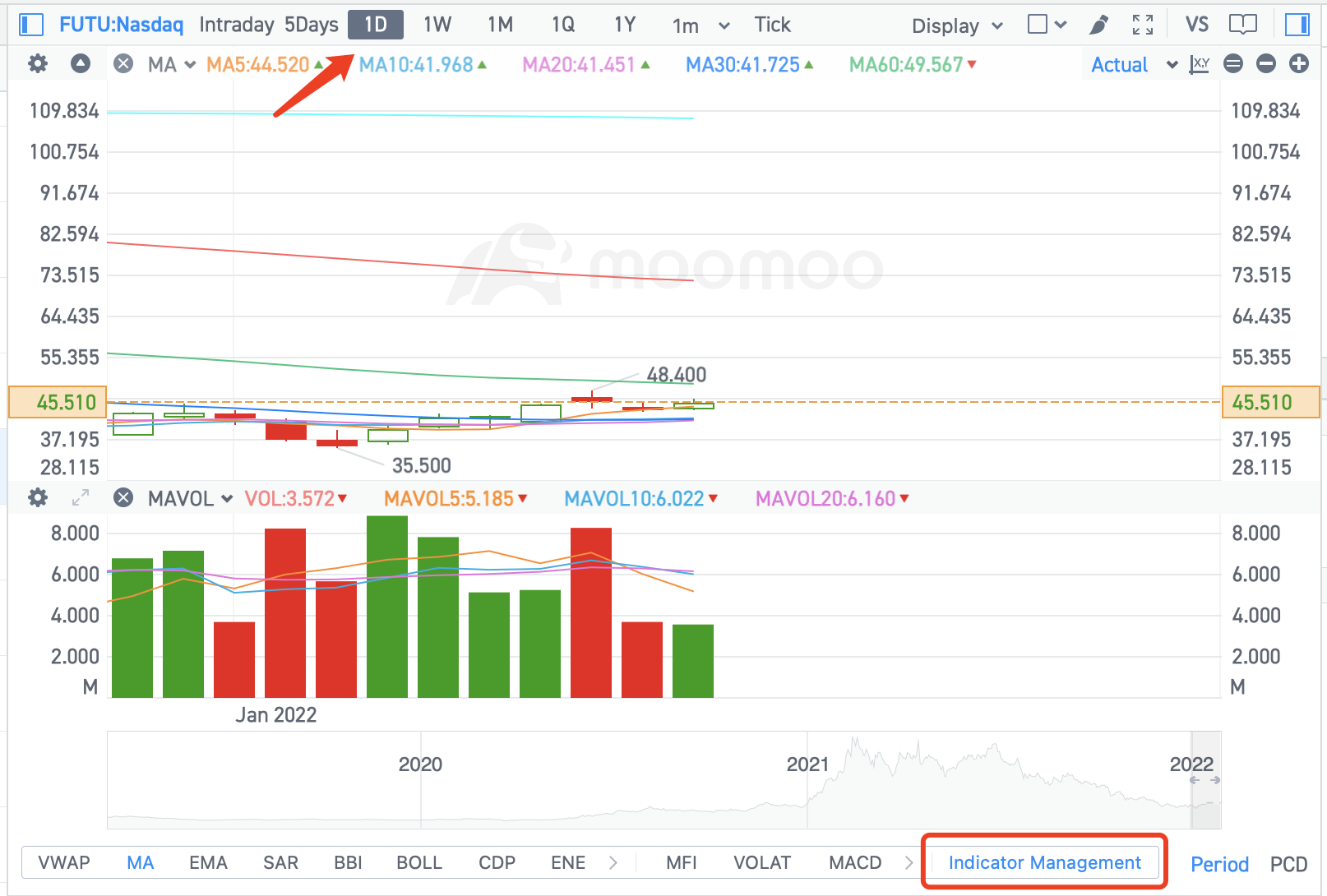Open the Actual price adjustment dropdown

click(1134, 65)
